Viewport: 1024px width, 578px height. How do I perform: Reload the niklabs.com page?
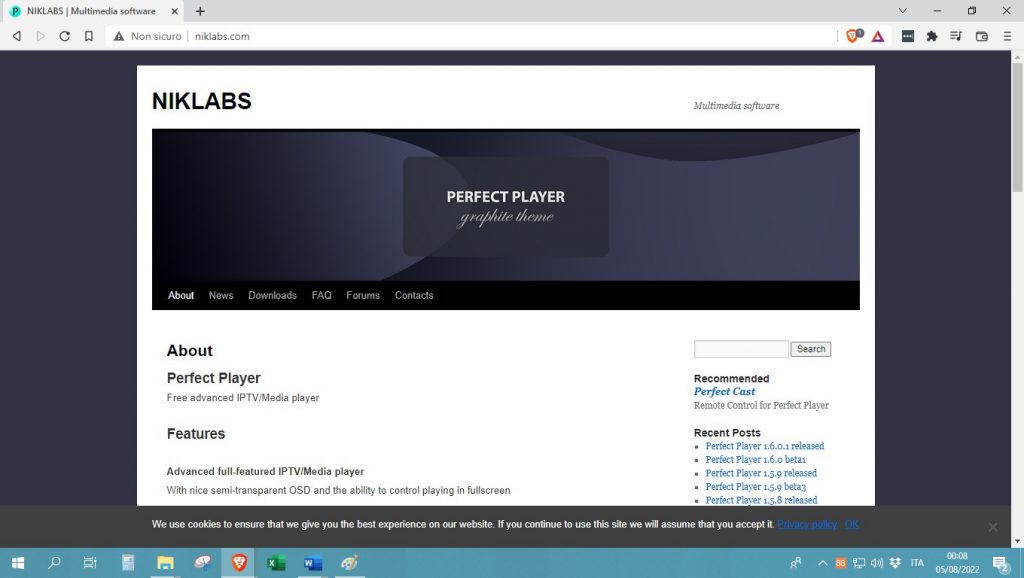pyautogui.click(x=64, y=36)
